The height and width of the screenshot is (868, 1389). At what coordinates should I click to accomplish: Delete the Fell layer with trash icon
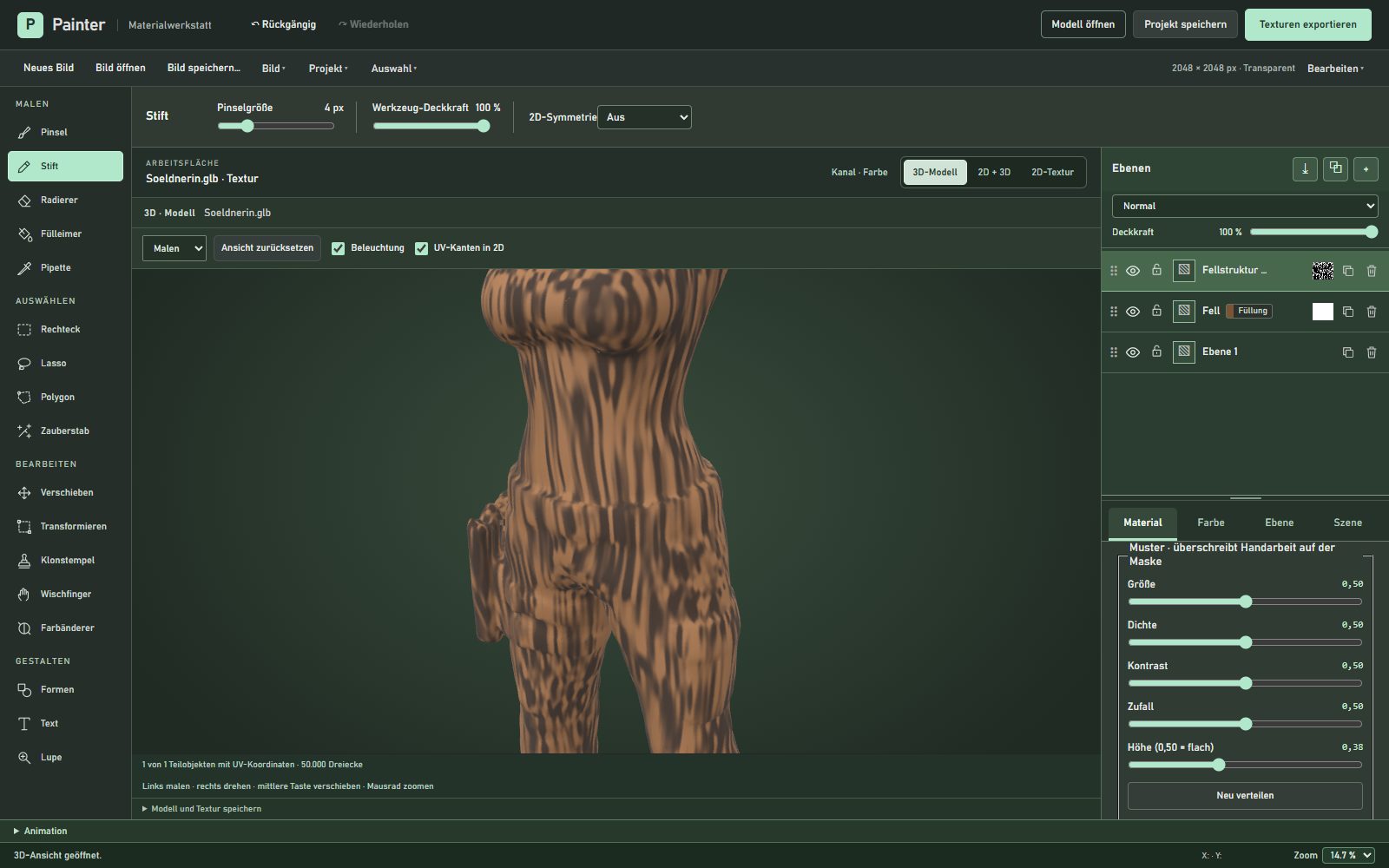[1372, 312]
